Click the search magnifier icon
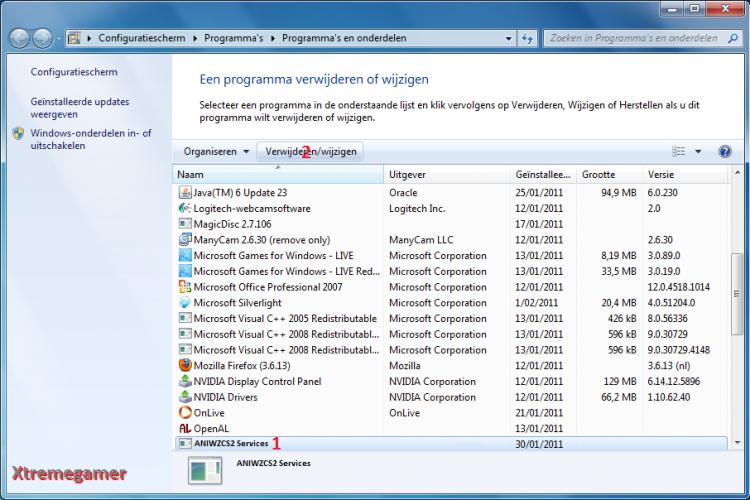Image resolution: width=750 pixels, height=500 pixels. (x=732, y=38)
